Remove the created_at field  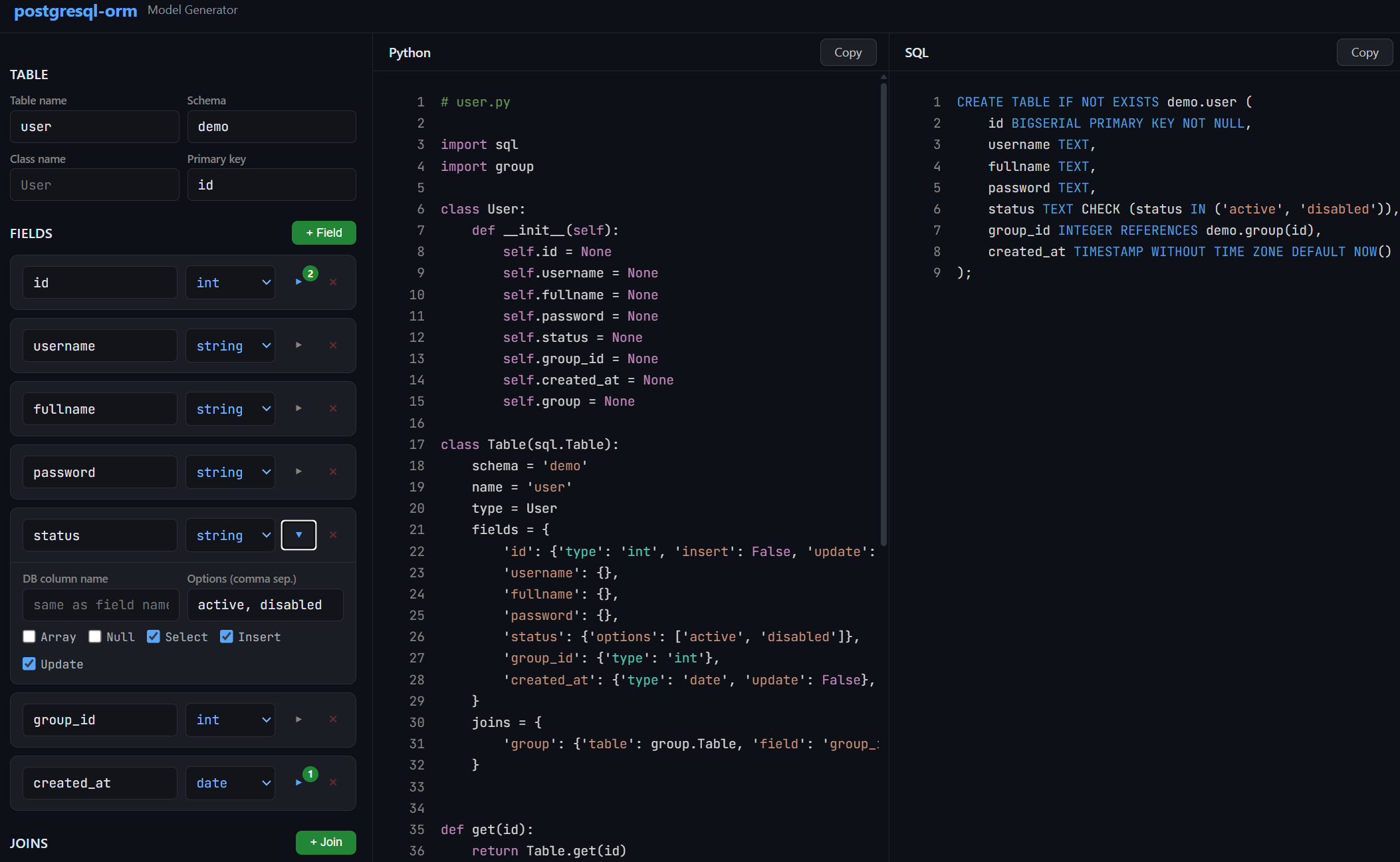(333, 782)
